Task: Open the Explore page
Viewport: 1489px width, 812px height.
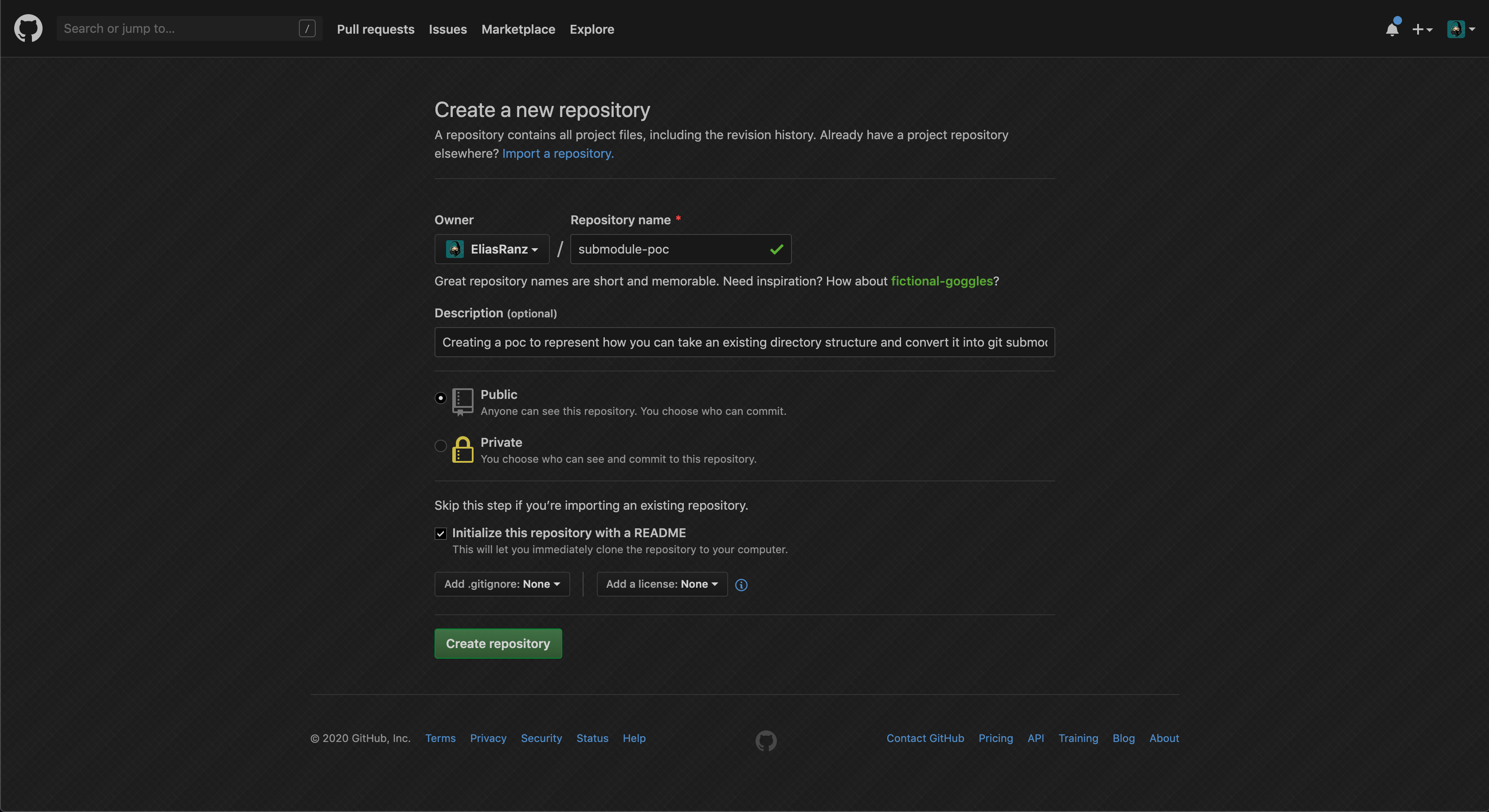Action: (x=592, y=29)
